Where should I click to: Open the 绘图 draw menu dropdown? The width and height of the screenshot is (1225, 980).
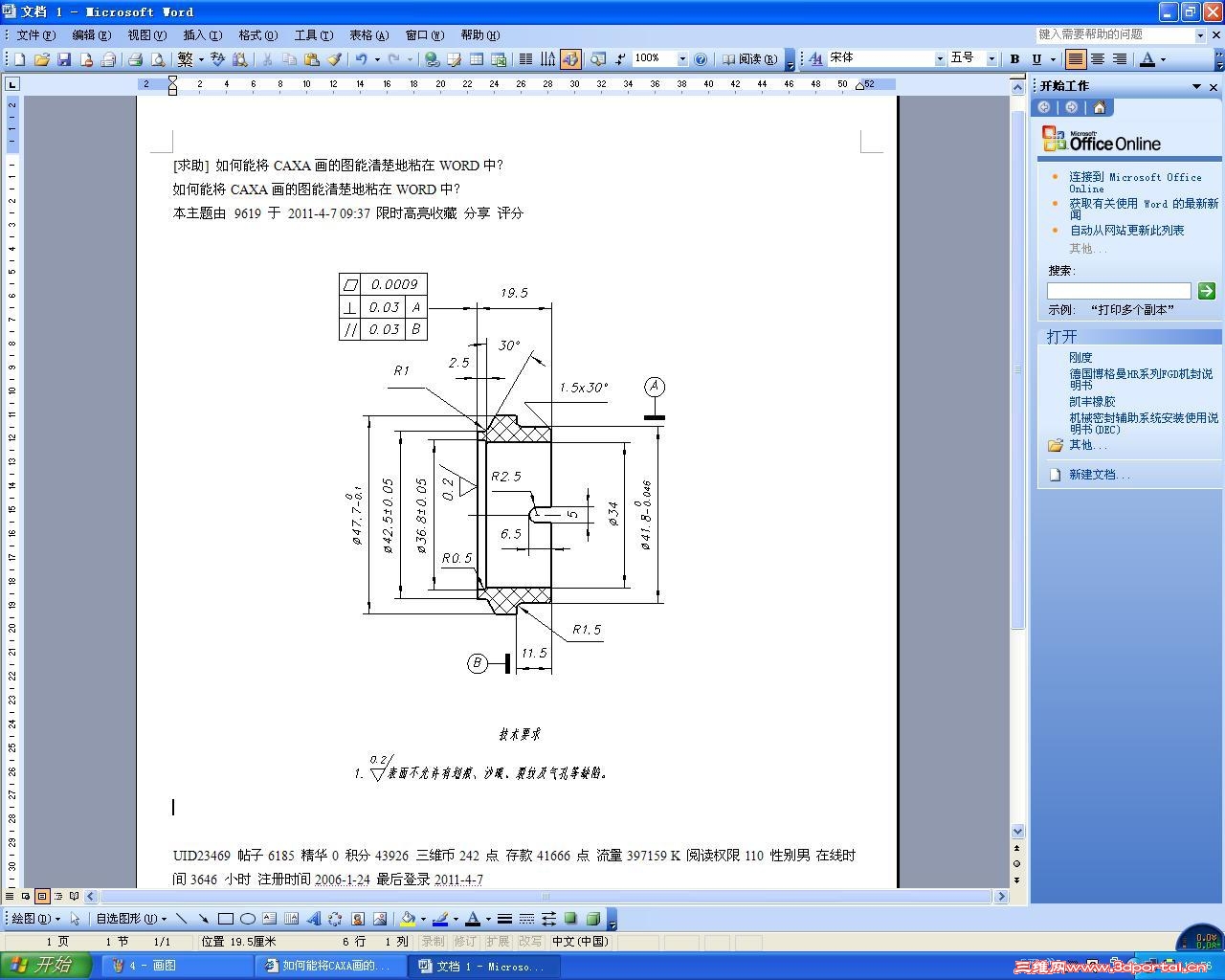[x=38, y=919]
